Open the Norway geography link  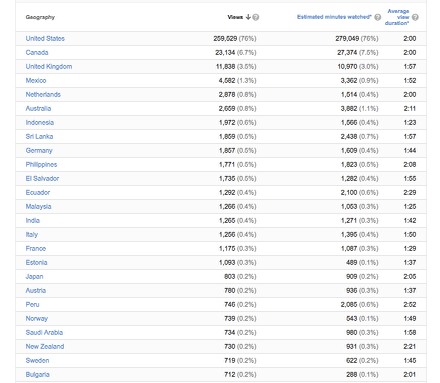pos(37,318)
